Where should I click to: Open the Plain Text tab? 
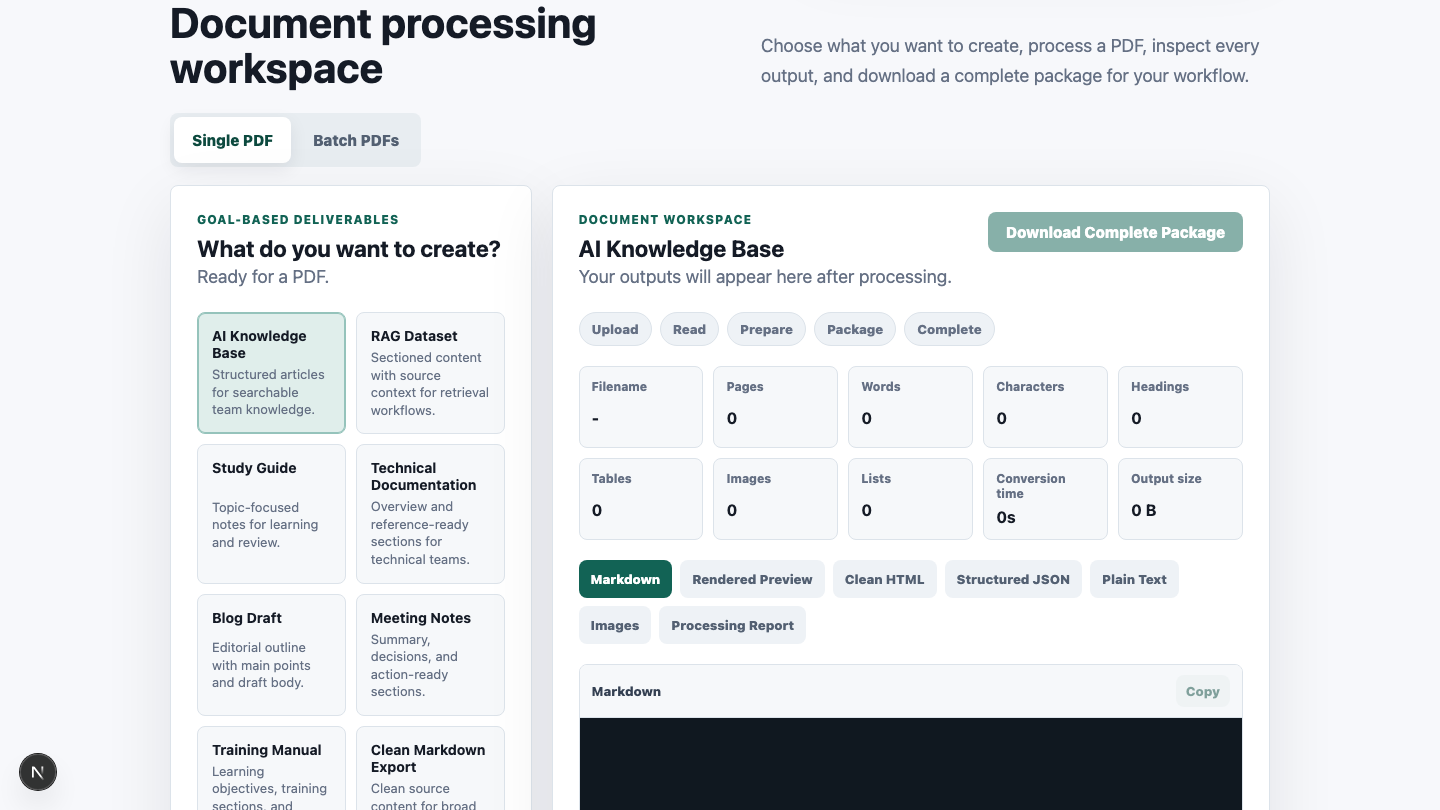(x=1134, y=579)
